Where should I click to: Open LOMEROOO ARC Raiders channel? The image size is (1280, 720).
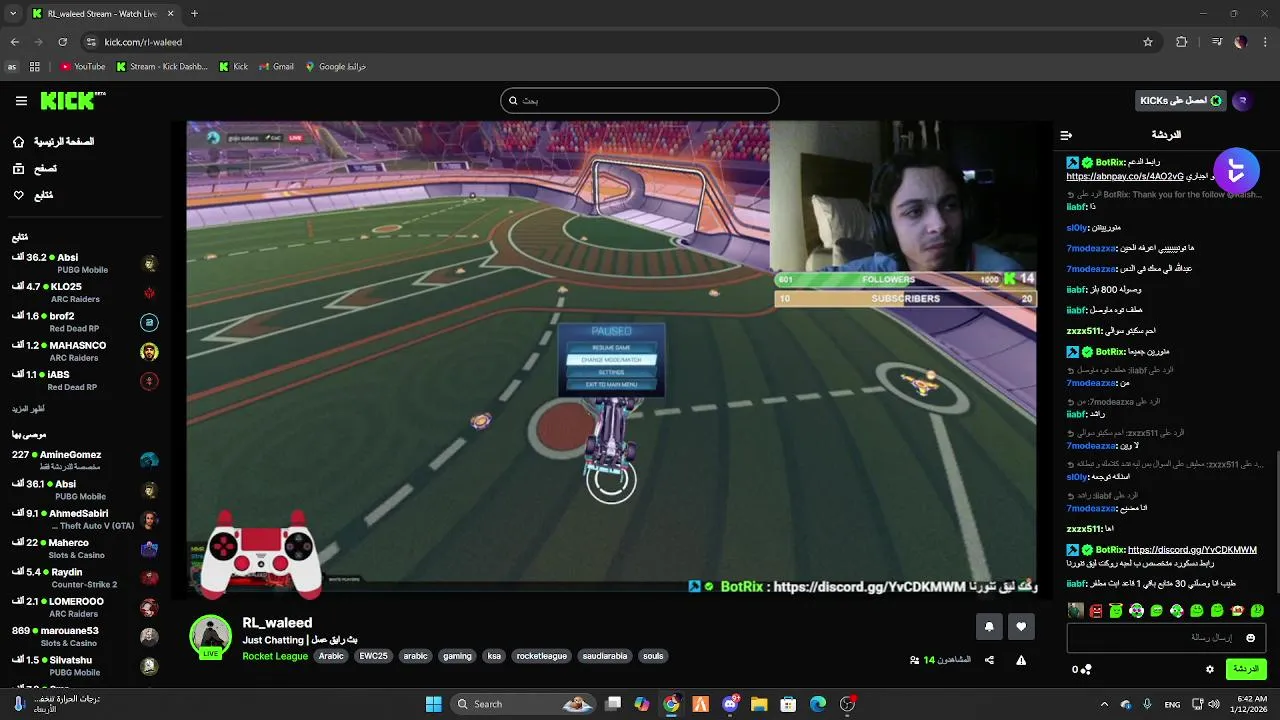(84, 607)
